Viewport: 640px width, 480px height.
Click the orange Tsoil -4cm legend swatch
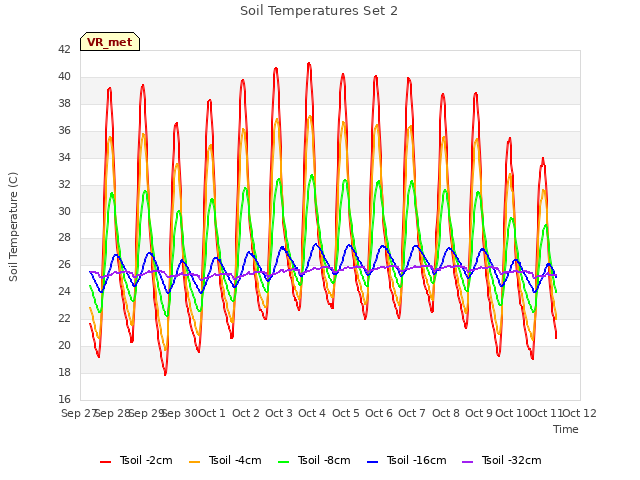point(194,462)
